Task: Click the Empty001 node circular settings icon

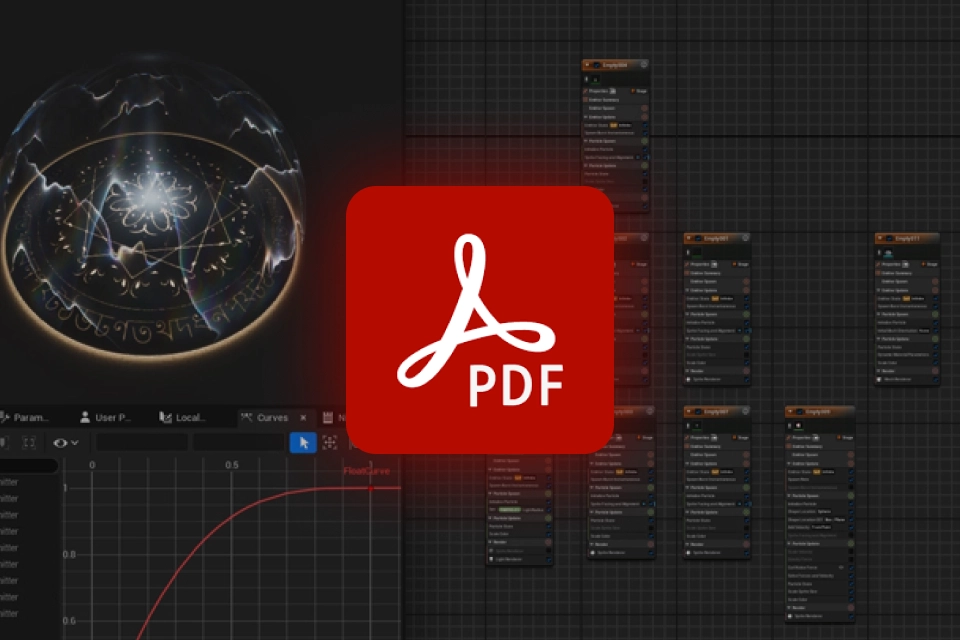Action: click(x=746, y=238)
